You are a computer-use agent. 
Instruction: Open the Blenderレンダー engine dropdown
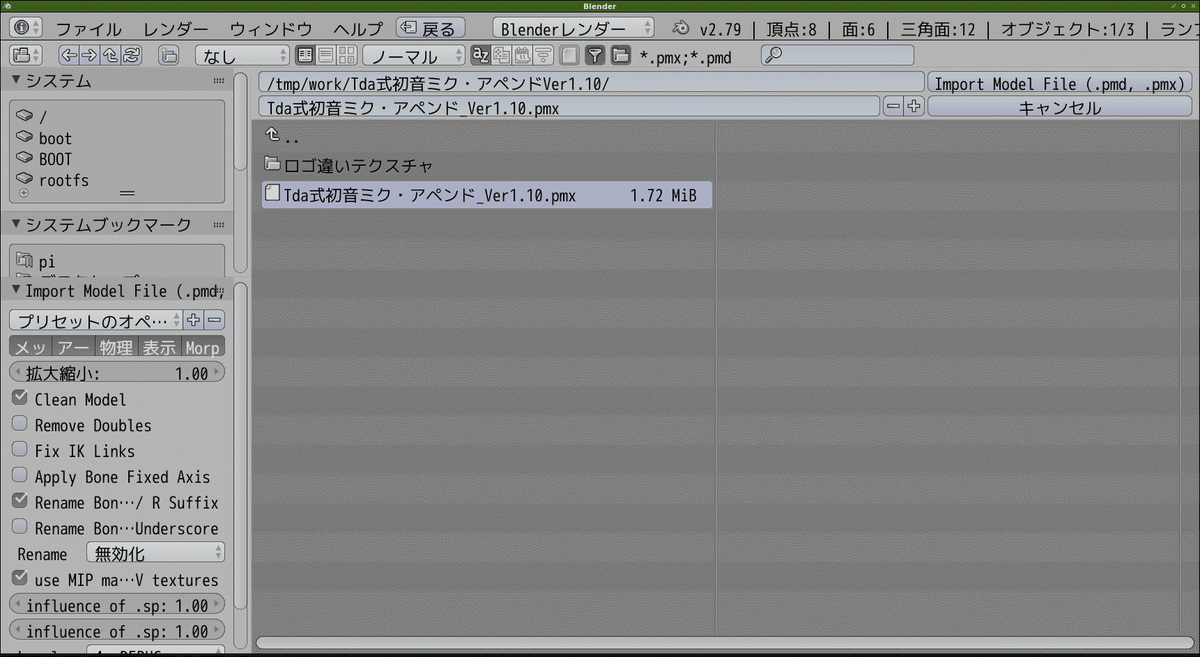[573, 29]
